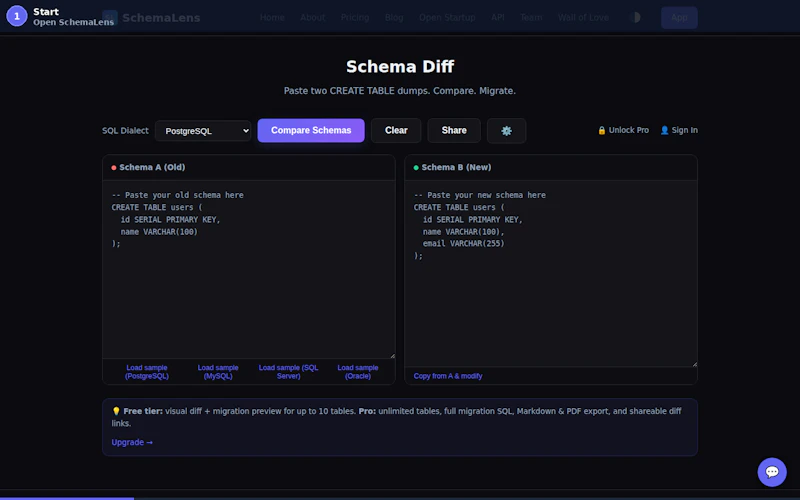Click Copy from A & modify link

(x=447, y=376)
